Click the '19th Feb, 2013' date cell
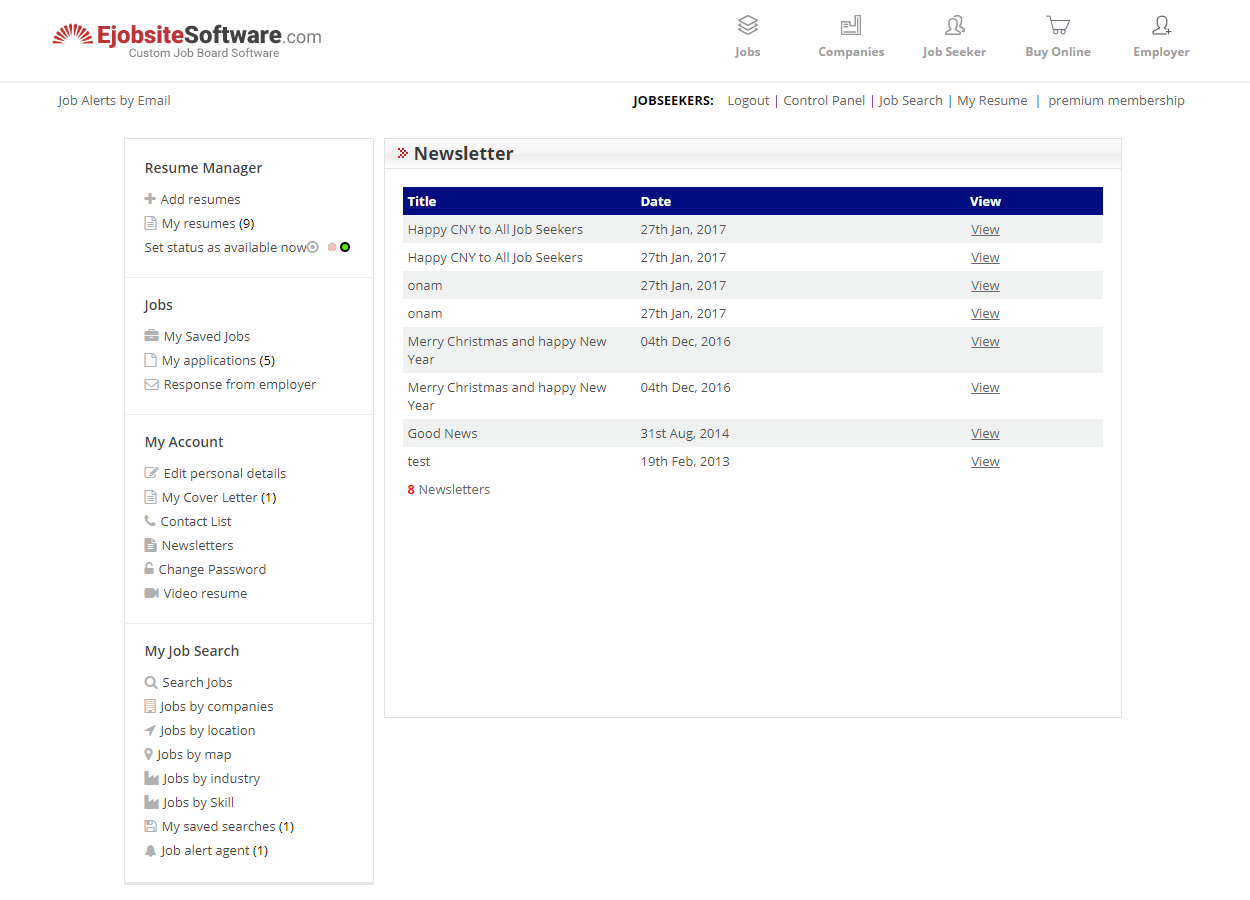 (x=685, y=461)
